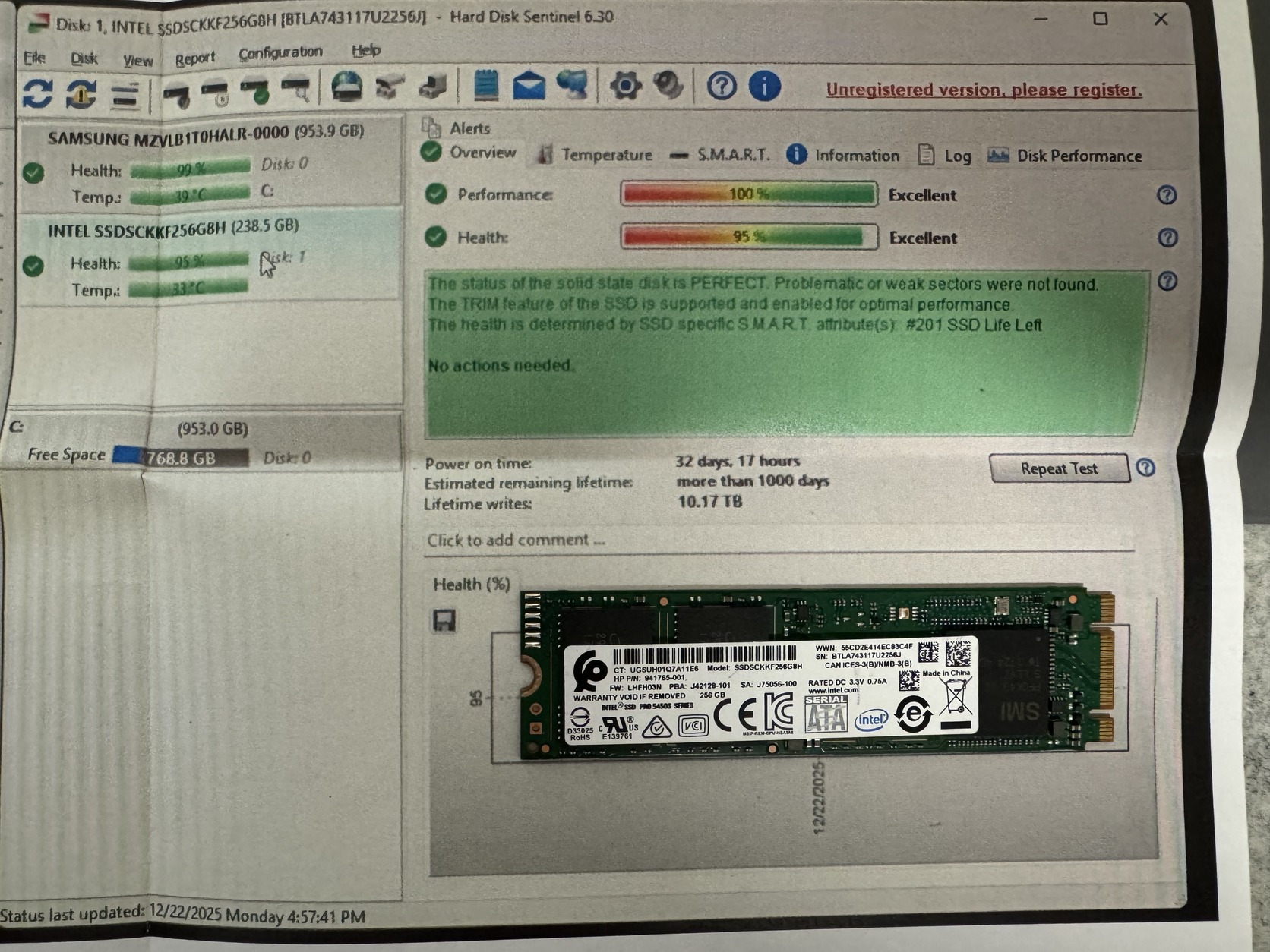Click the Intel disk Health 95 % bar
Image resolution: width=1270 pixels, height=952 pixels.
click(x=188, y=262)
